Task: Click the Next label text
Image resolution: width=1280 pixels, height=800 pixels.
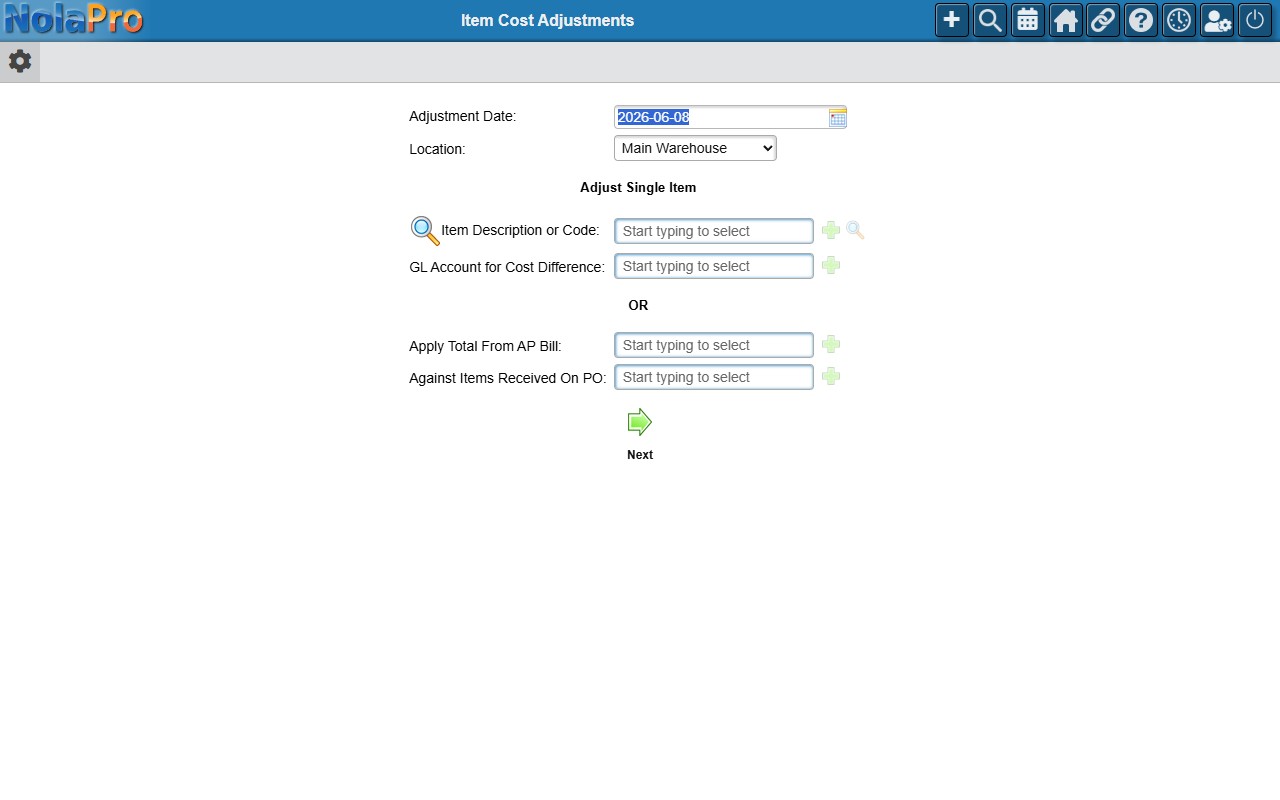Action: pyautogui.click(x=640, y=455)
